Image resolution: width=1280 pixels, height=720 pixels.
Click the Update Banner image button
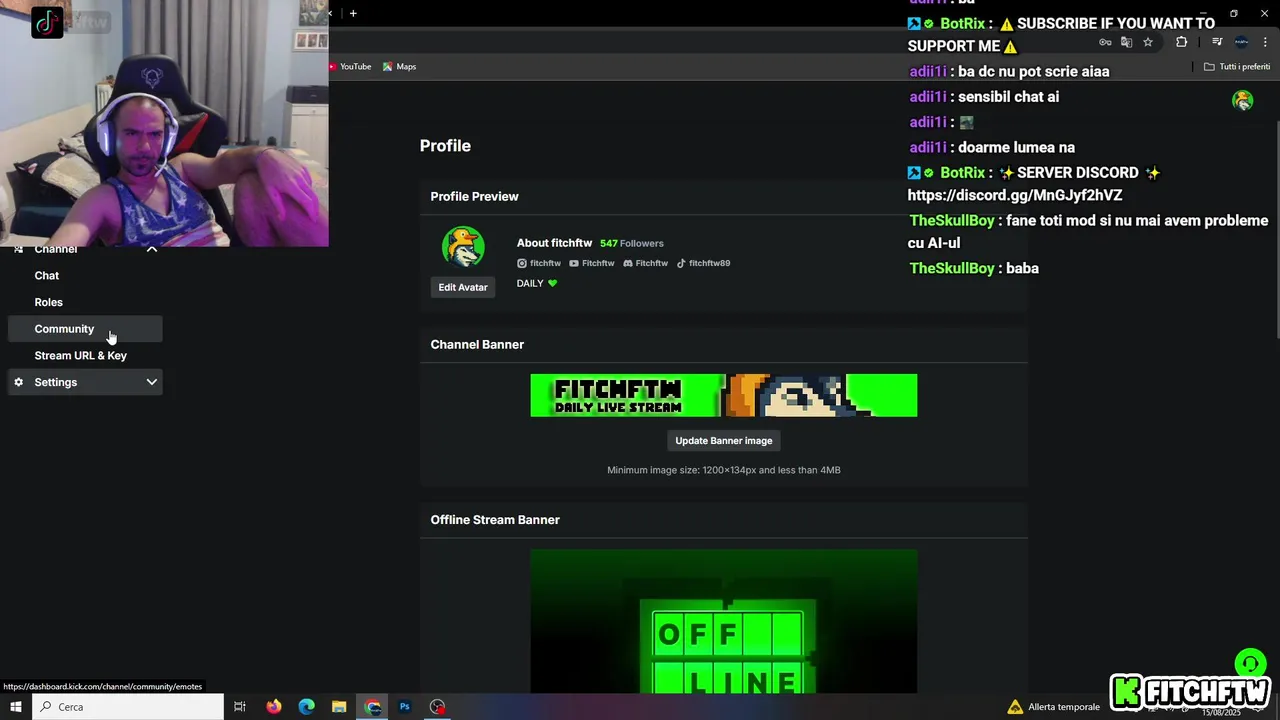pyautogui.click(x=724, y=440)
